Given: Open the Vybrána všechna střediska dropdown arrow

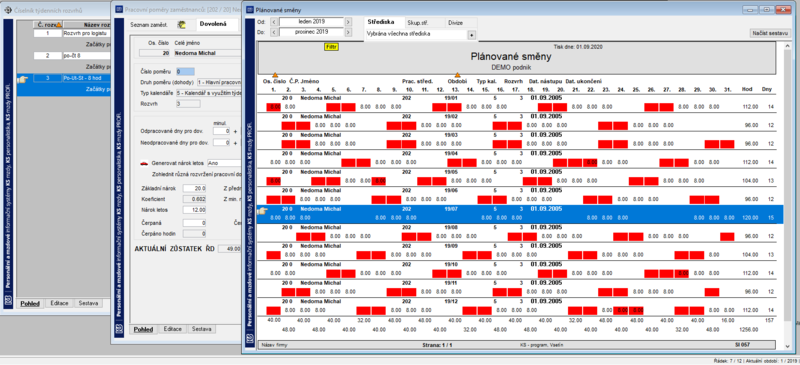Looking at the screenshot, I should [x=471, y=35].
